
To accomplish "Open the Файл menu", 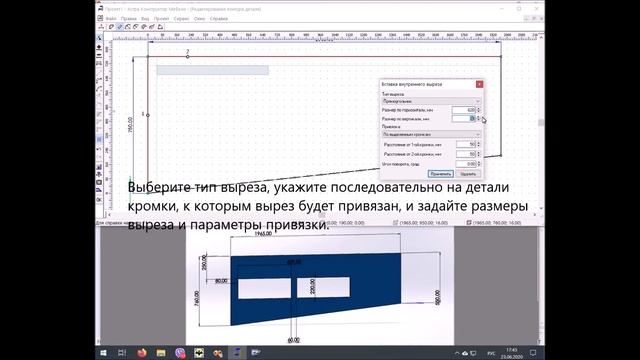I will pos(111,19).
